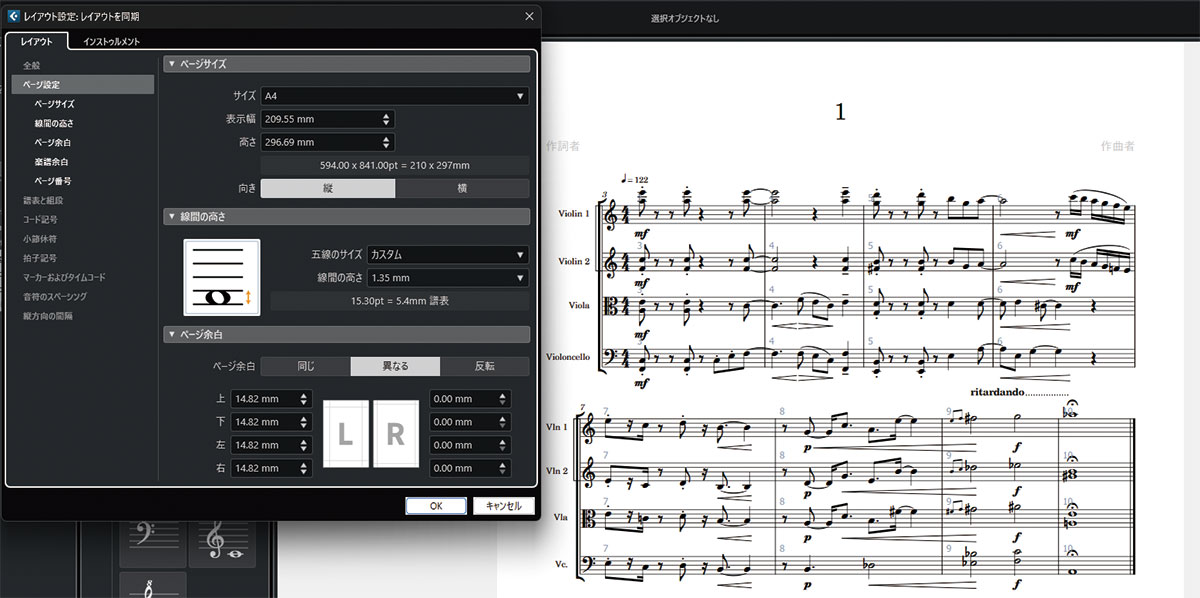The image size is (1200, 598).
Task: Jump to ページサイズ subsection in sidebar
Action: click(54, 104)
